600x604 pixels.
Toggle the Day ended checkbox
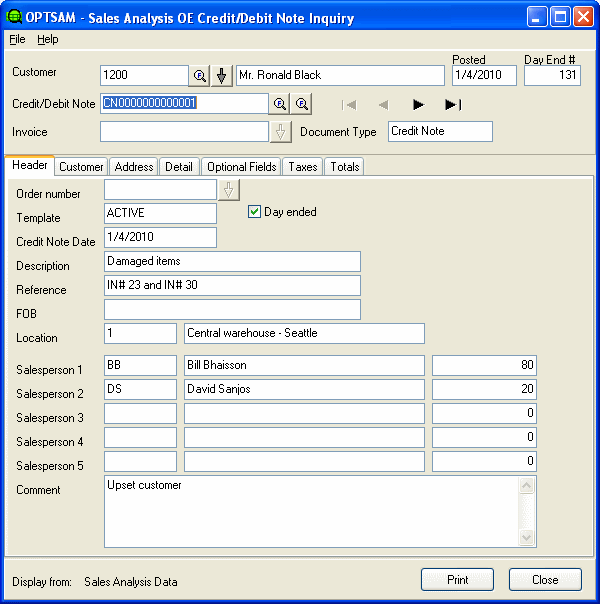pyautogui.click(x=254, y=212)
